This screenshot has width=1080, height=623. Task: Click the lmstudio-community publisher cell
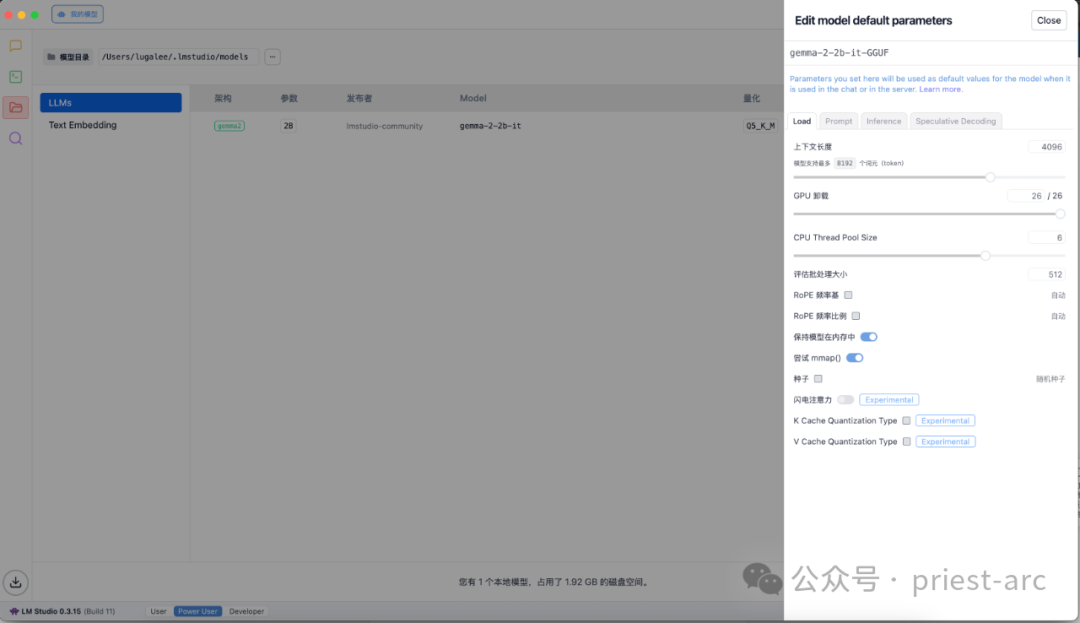384,126
